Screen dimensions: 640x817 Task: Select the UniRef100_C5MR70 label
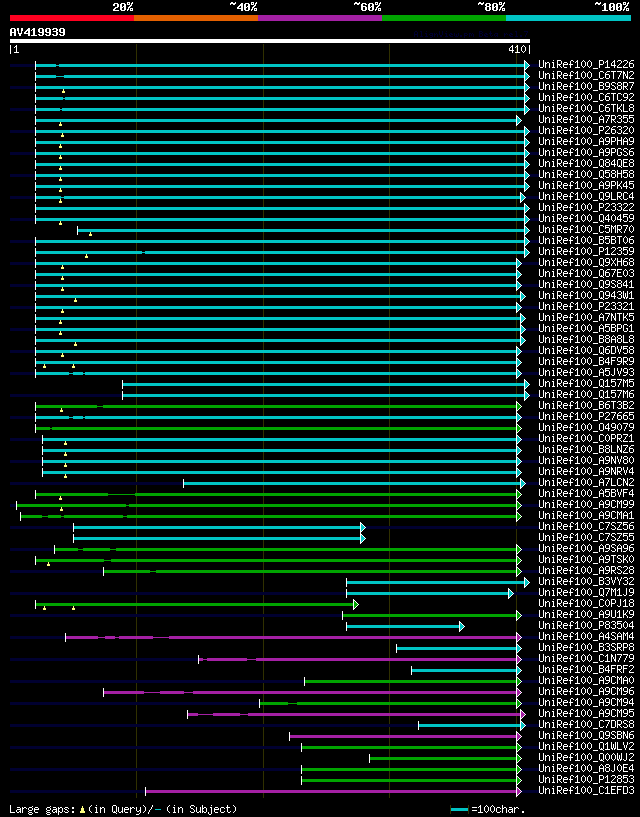(586, 229)
